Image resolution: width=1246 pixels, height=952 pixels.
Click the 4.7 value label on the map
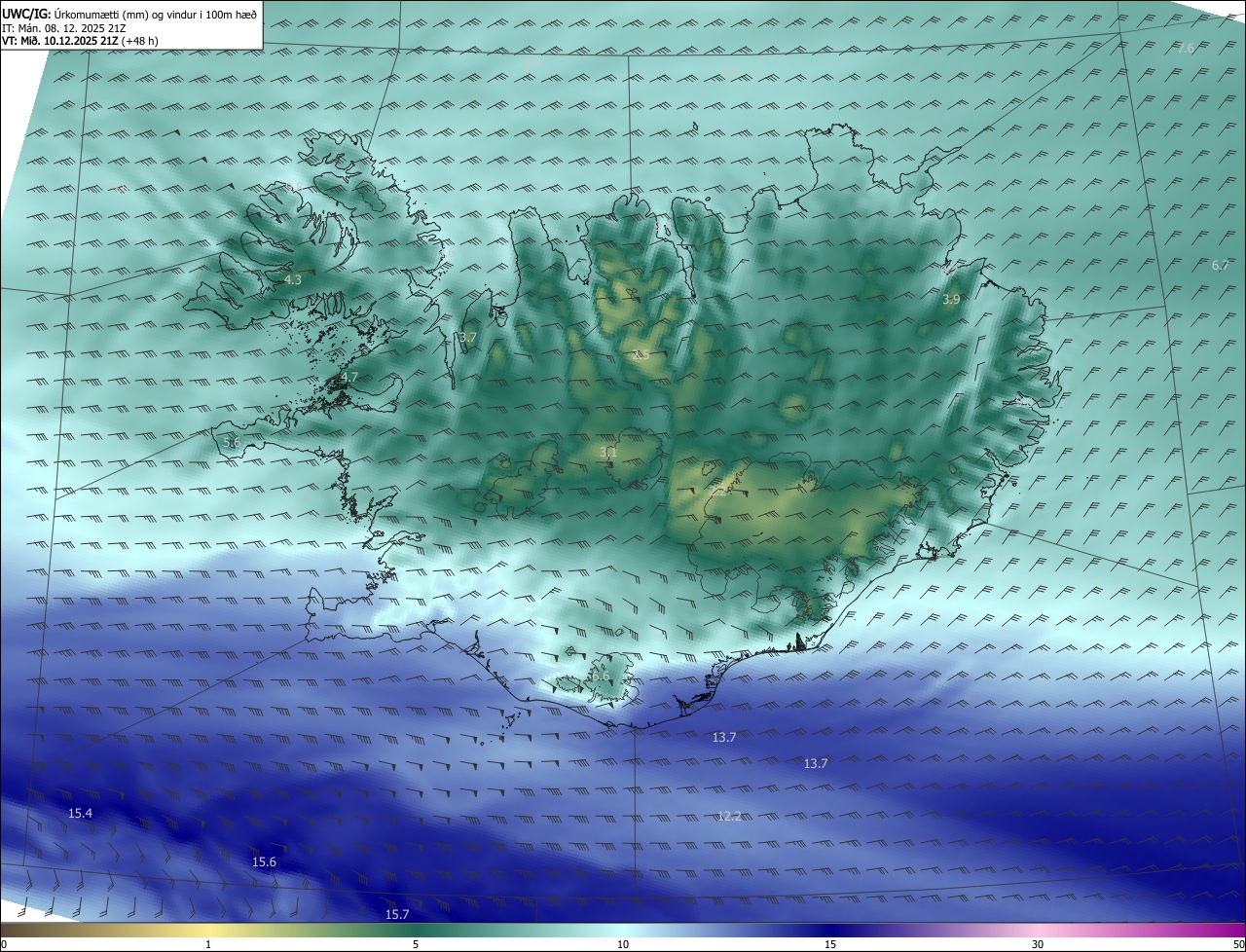tap(349, 377)
